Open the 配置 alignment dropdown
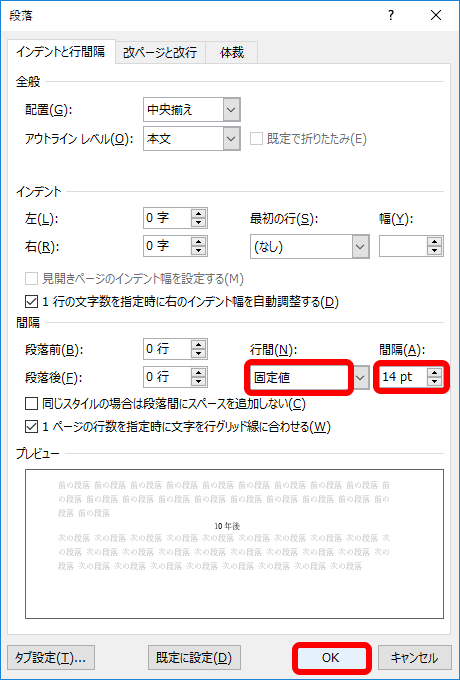This screenshot has height=680, width=460. pos(232,109)
